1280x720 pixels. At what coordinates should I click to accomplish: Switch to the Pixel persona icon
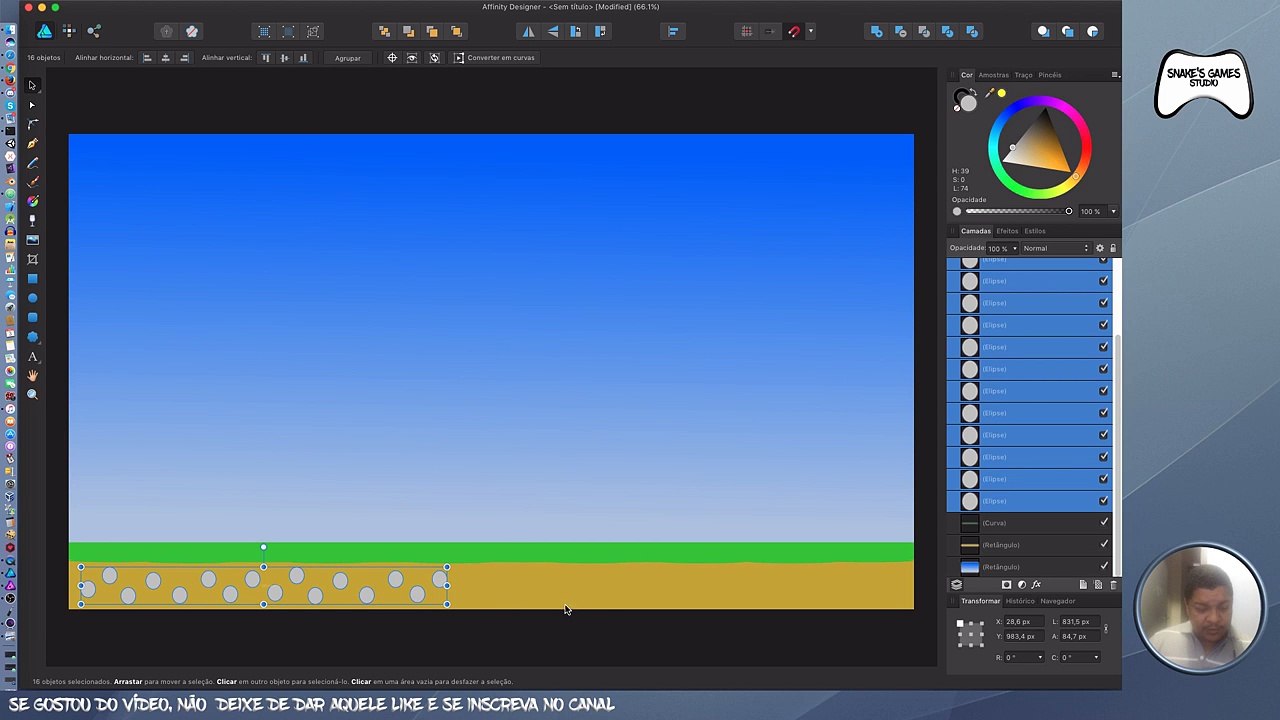tap(69, 32)
